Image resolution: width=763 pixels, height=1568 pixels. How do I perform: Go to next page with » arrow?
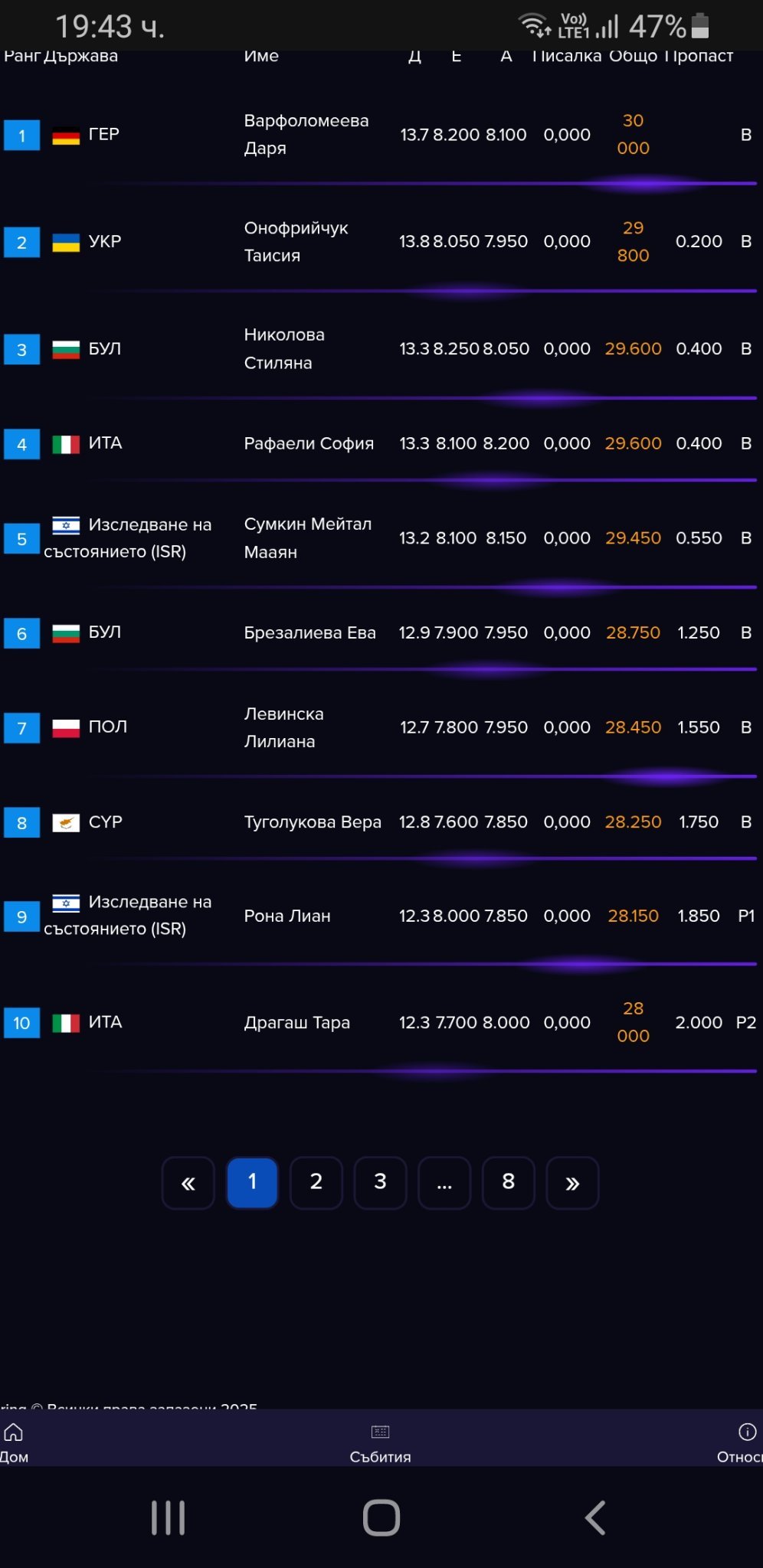point(572,1183)
